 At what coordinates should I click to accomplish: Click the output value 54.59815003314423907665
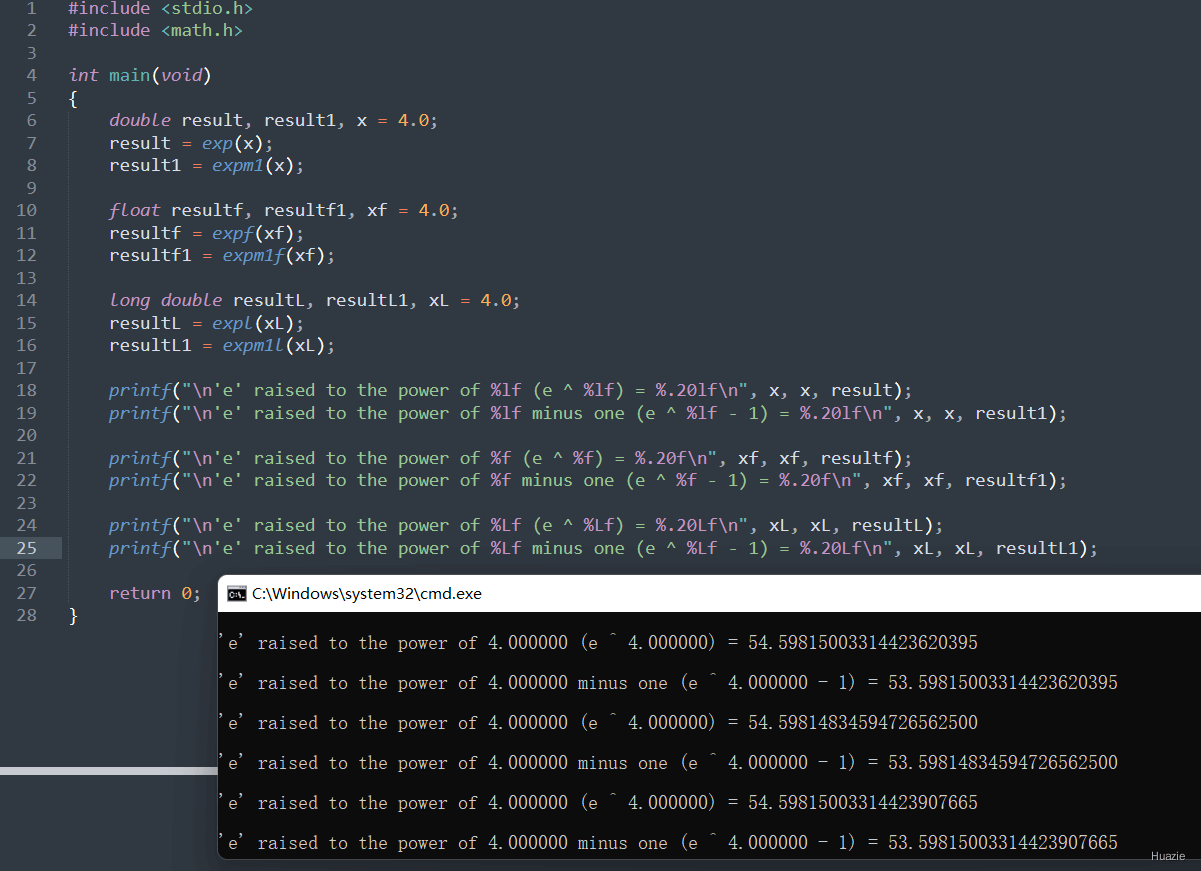[x=863, y=803]
